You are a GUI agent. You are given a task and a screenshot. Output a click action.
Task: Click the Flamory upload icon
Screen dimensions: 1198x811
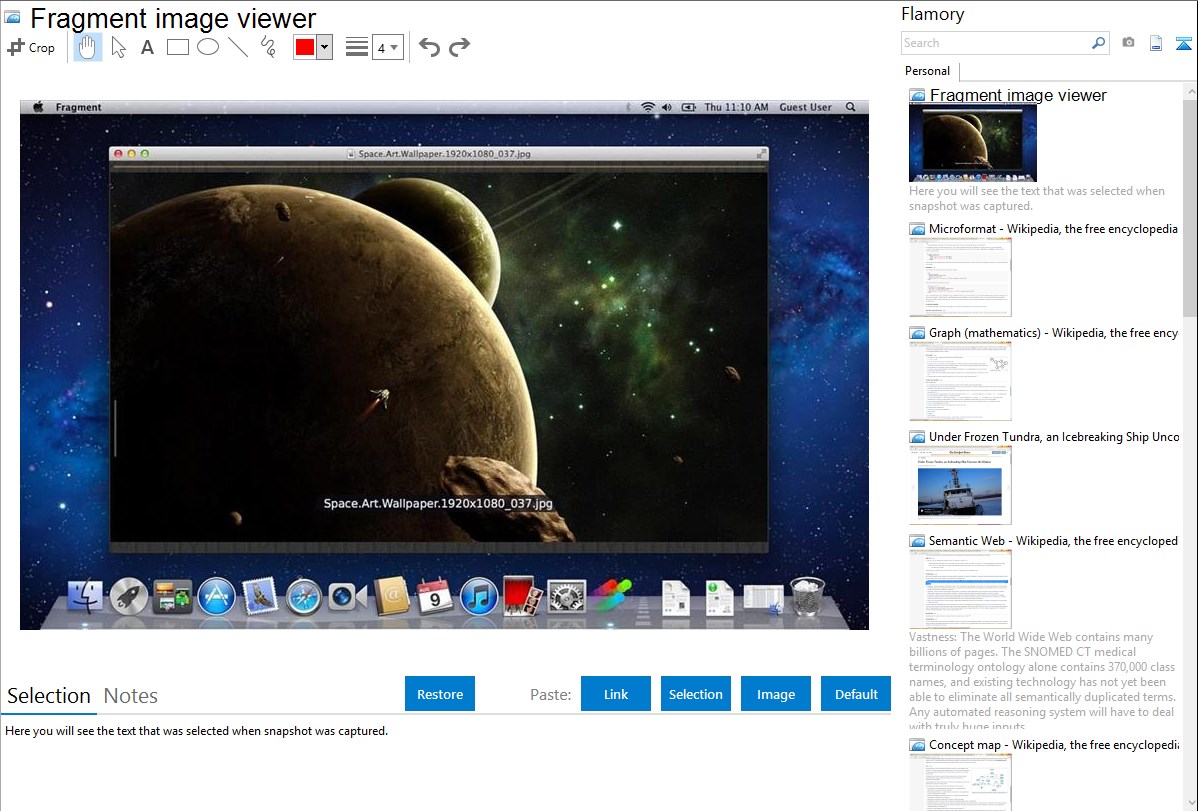(x=1183, y=43)
